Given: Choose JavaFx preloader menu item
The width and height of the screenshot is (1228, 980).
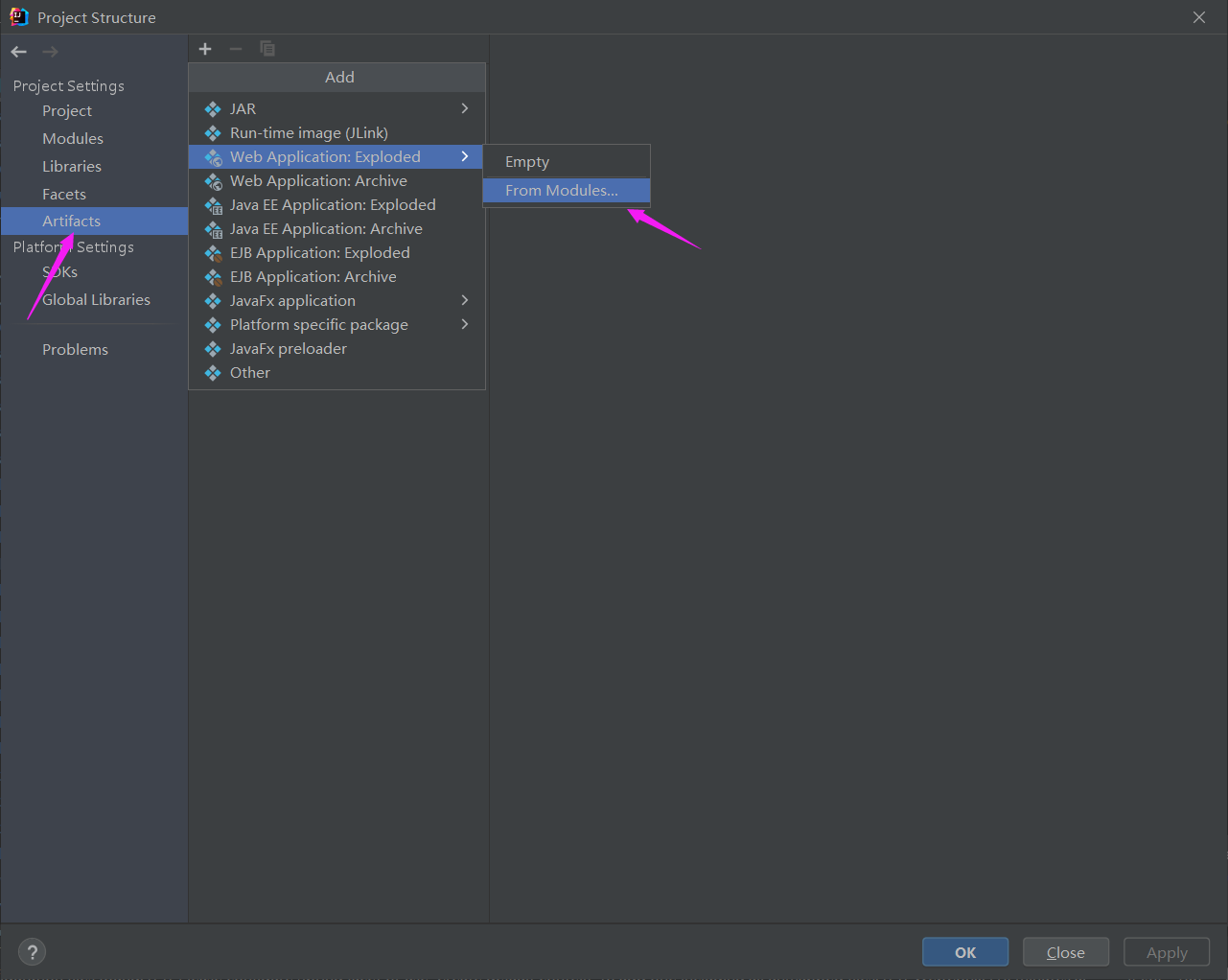Looking at the screenshot, I should click(337, 349).
